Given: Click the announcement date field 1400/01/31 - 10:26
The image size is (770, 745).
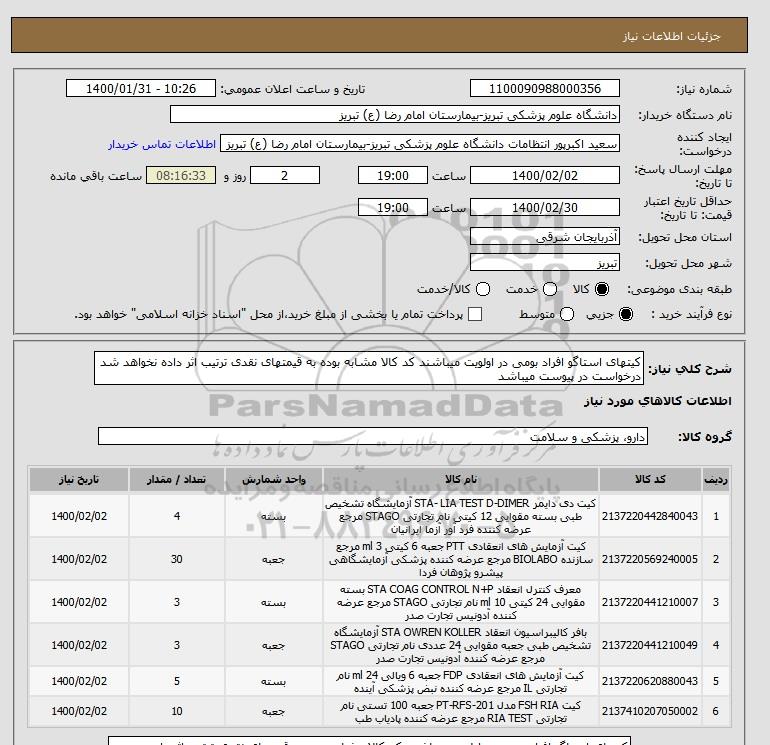Looking at the screenshot, I should tap(140, 88).
